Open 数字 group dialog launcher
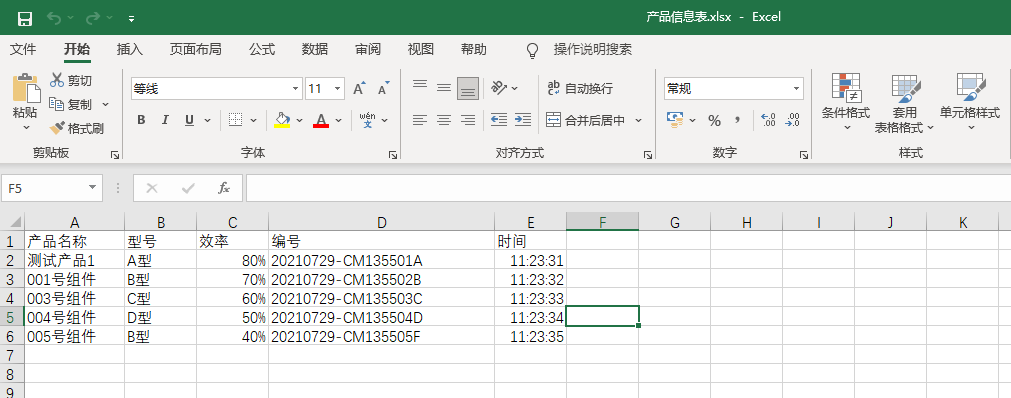This screenshot has width=1011, height=398. point(803,155)
